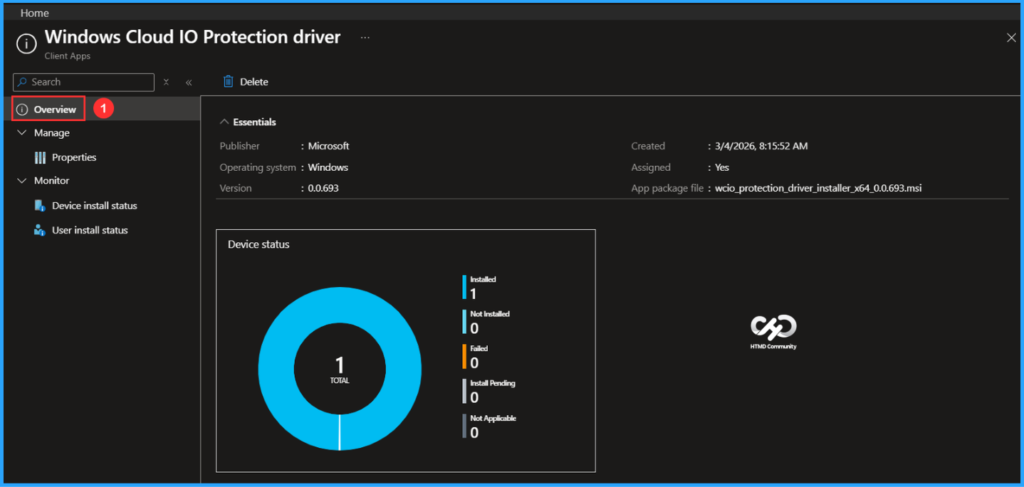Click the 1 TOTAL donut center
The width and height of the screenshot is (1024, 487).
(340, 369)
